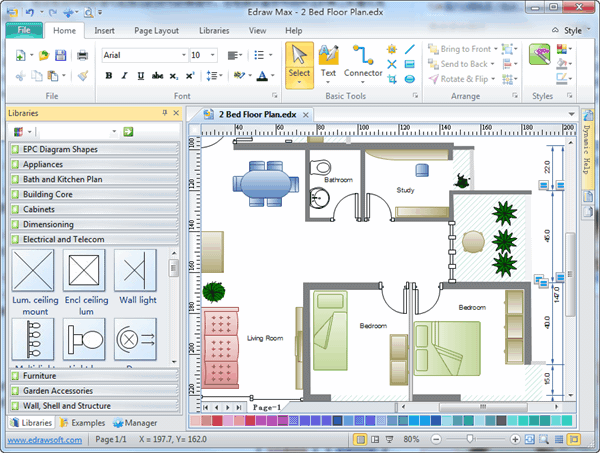Toggle underline text formatting
The image size is (600, 453).
140,75
